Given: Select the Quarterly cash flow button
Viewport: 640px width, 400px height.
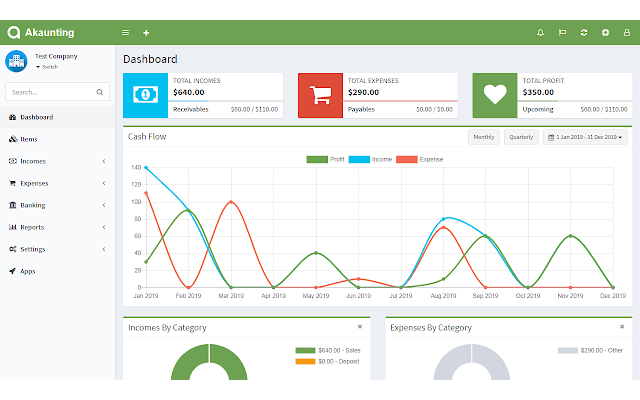Looking at the screenshot, I should pyautogui.click(x=521, y=137).
